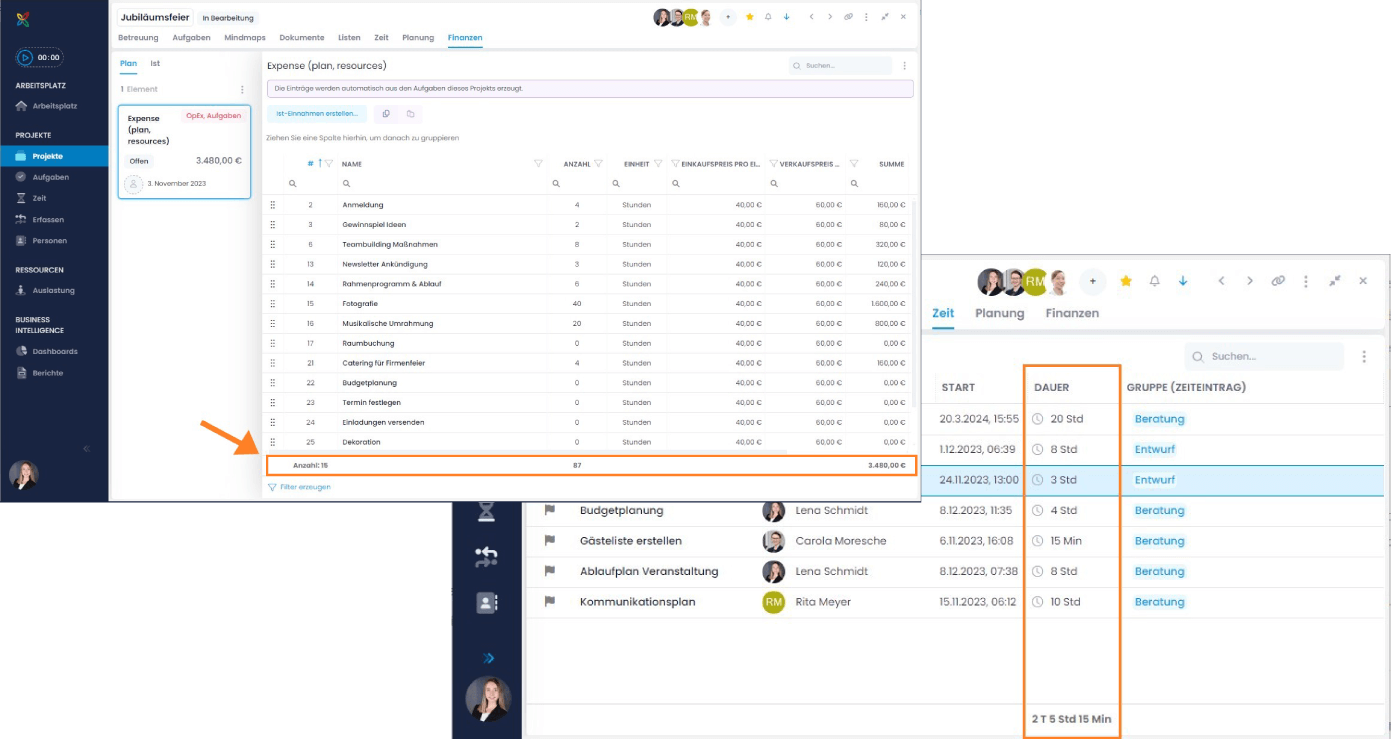Switch to the Dokumente tab
Viewport: 1391px width, 739px height.
(302, 38)
